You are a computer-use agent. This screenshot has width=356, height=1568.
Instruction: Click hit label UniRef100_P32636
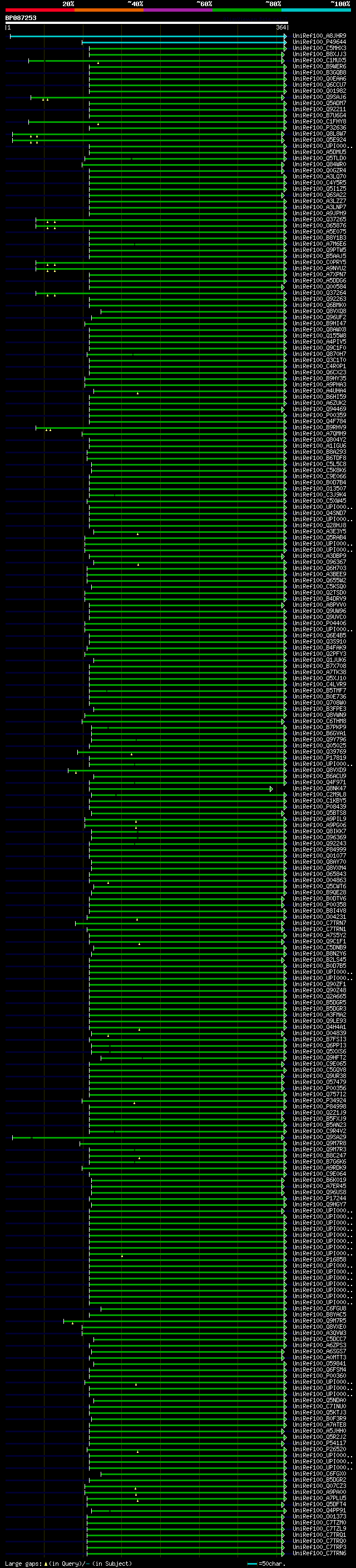click(x=319, y=128)
